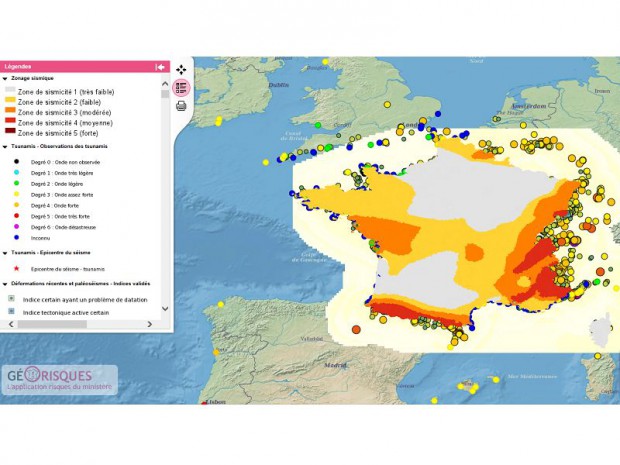
Task: Click the green marker in Bristol Channel
Action: 318,125
